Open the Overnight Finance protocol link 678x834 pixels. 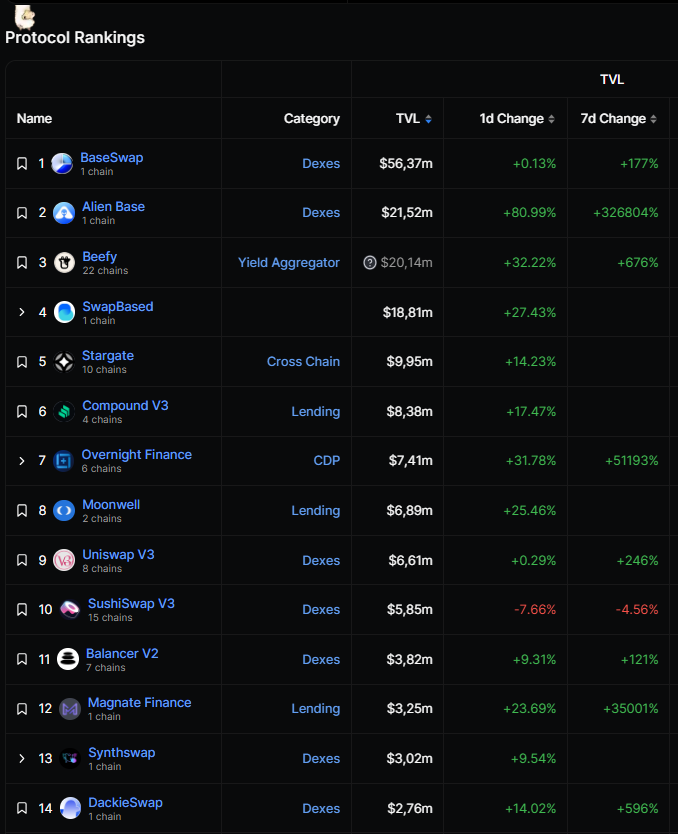tap(137, 454)
